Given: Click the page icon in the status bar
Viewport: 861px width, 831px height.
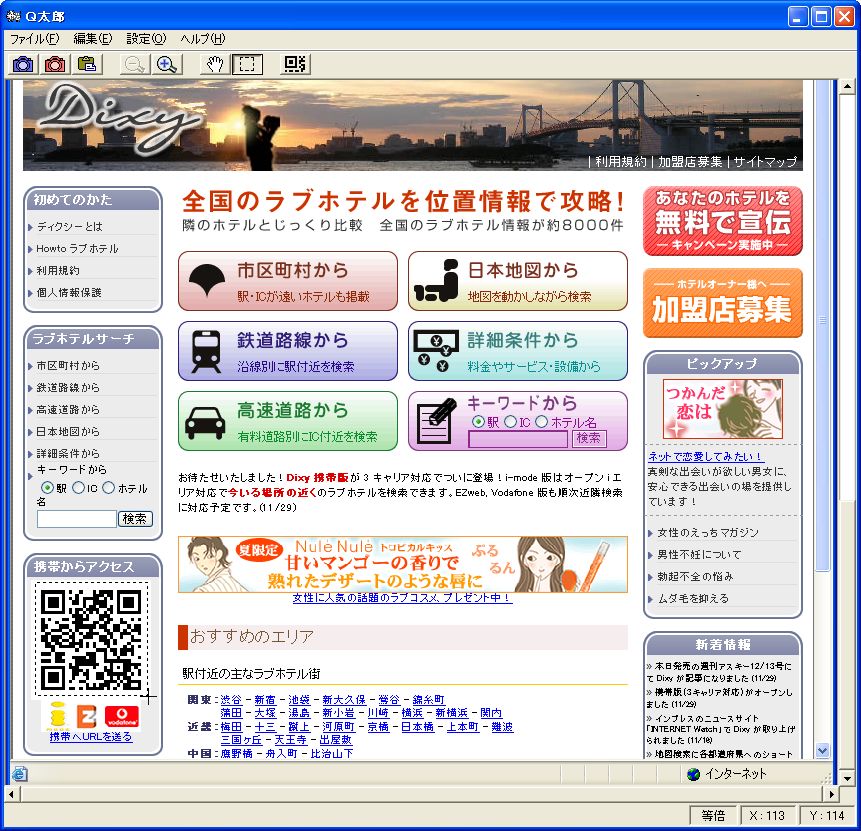Looking at the screenshot, I should point(20,774).
